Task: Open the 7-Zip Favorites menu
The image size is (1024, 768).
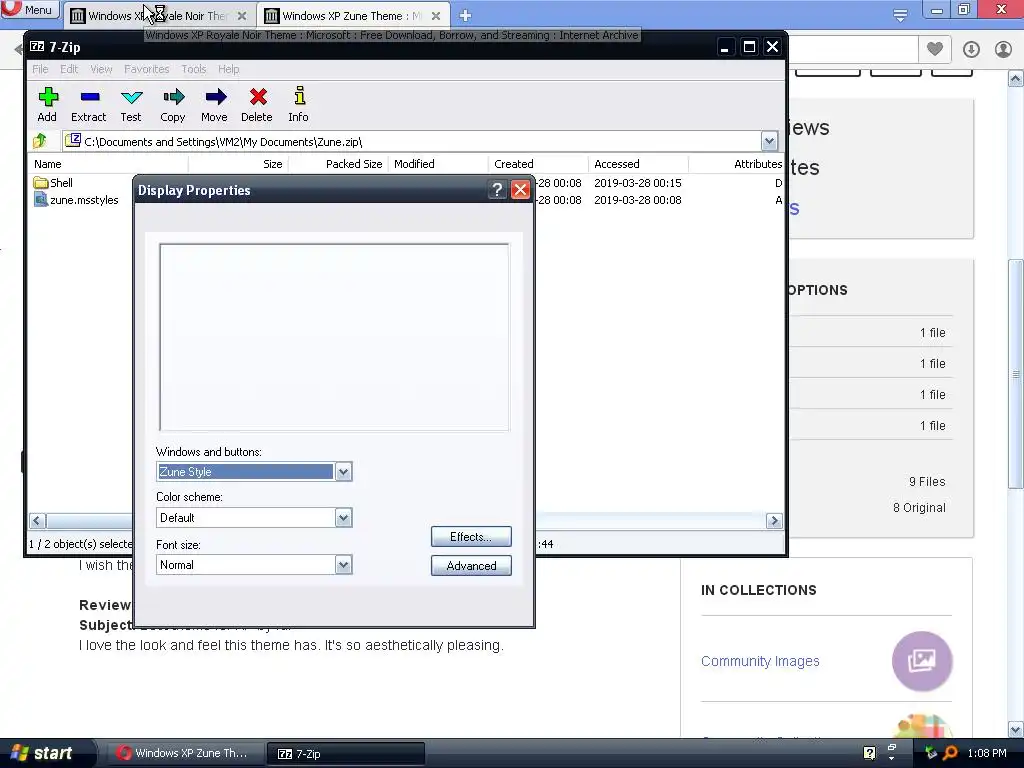Action: point(147,69)
